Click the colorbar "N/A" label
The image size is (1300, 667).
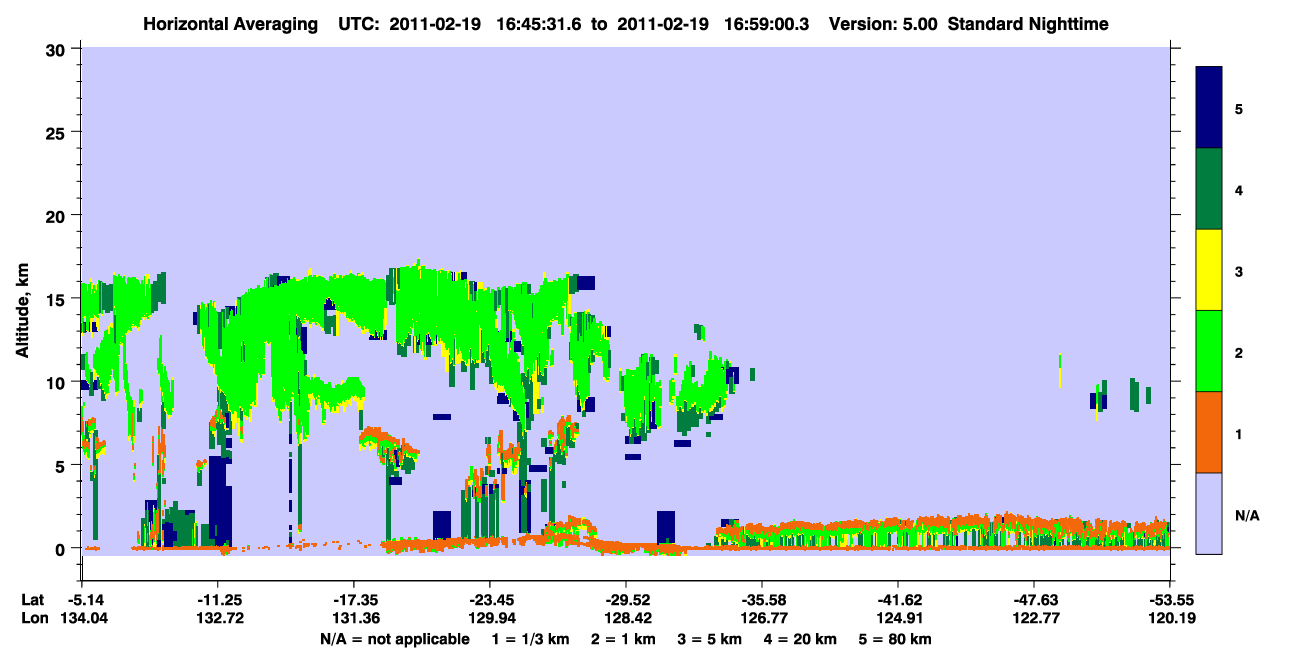coord(1247,515)
